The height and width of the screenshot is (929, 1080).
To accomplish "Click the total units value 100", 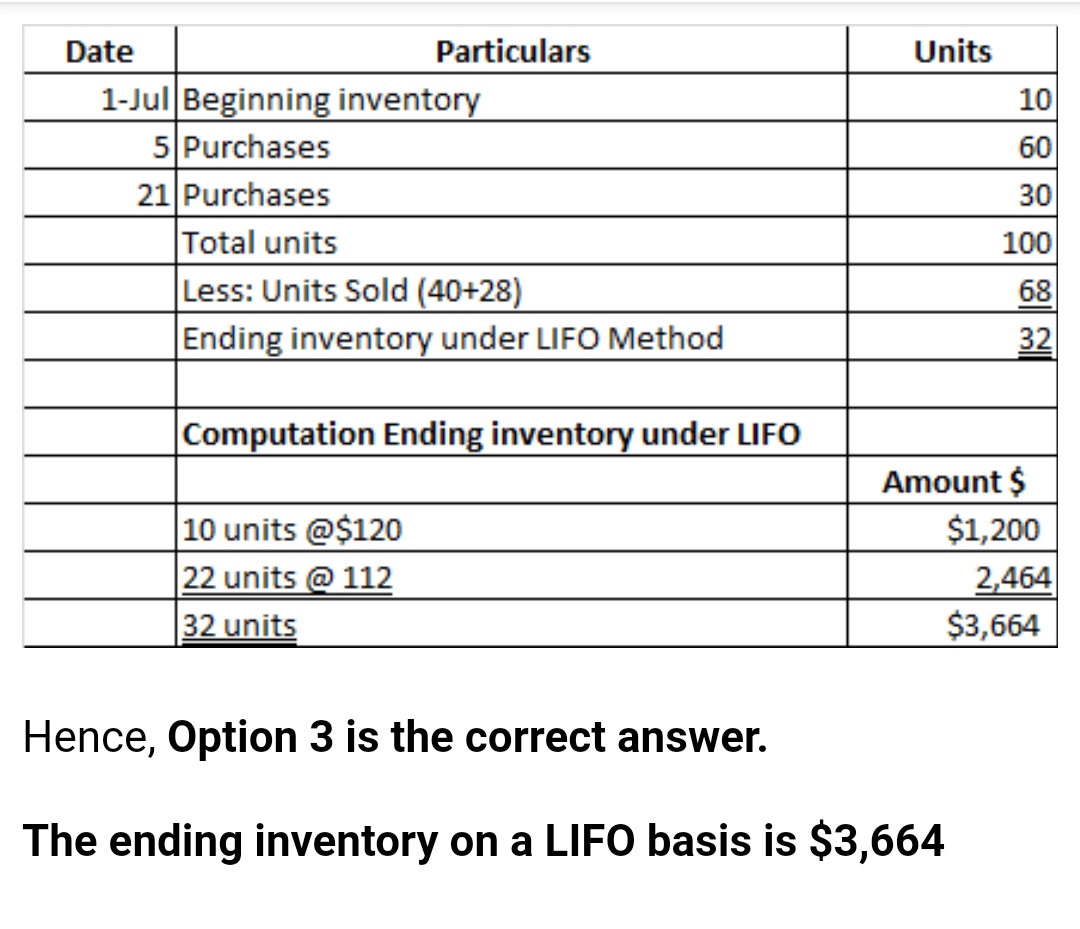I will 1030,243.
